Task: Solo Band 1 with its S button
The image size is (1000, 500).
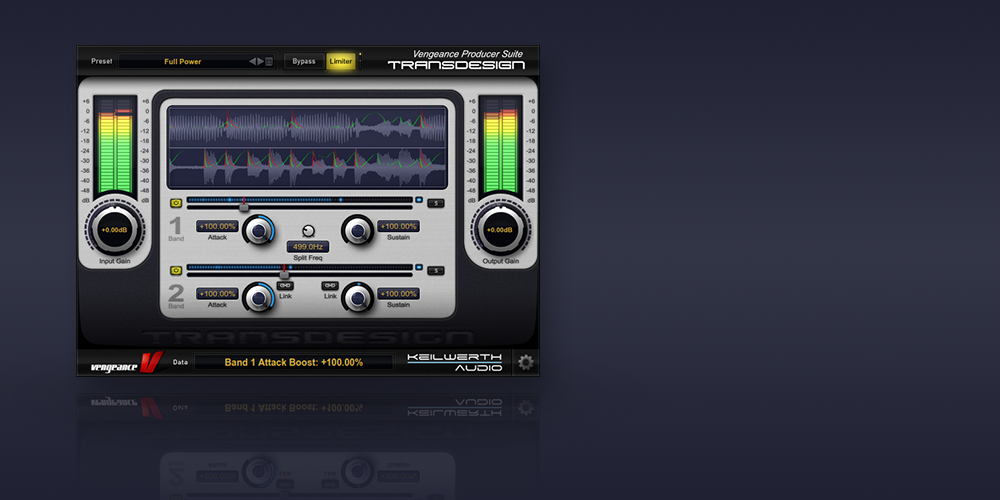Action: pyautogui.click(x=436, y=203)
